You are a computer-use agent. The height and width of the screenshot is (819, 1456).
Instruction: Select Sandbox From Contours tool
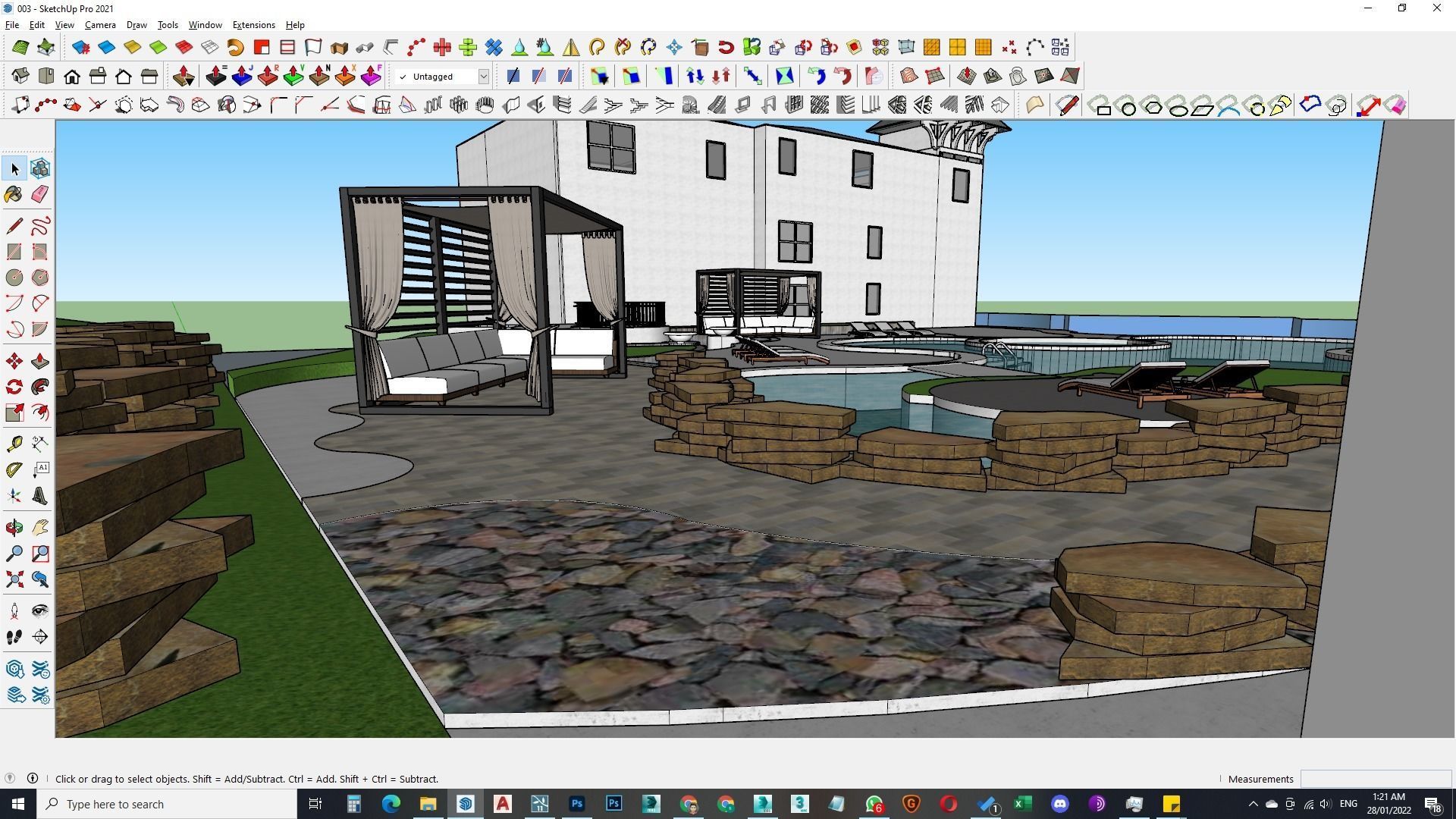(x=909, y=76)
